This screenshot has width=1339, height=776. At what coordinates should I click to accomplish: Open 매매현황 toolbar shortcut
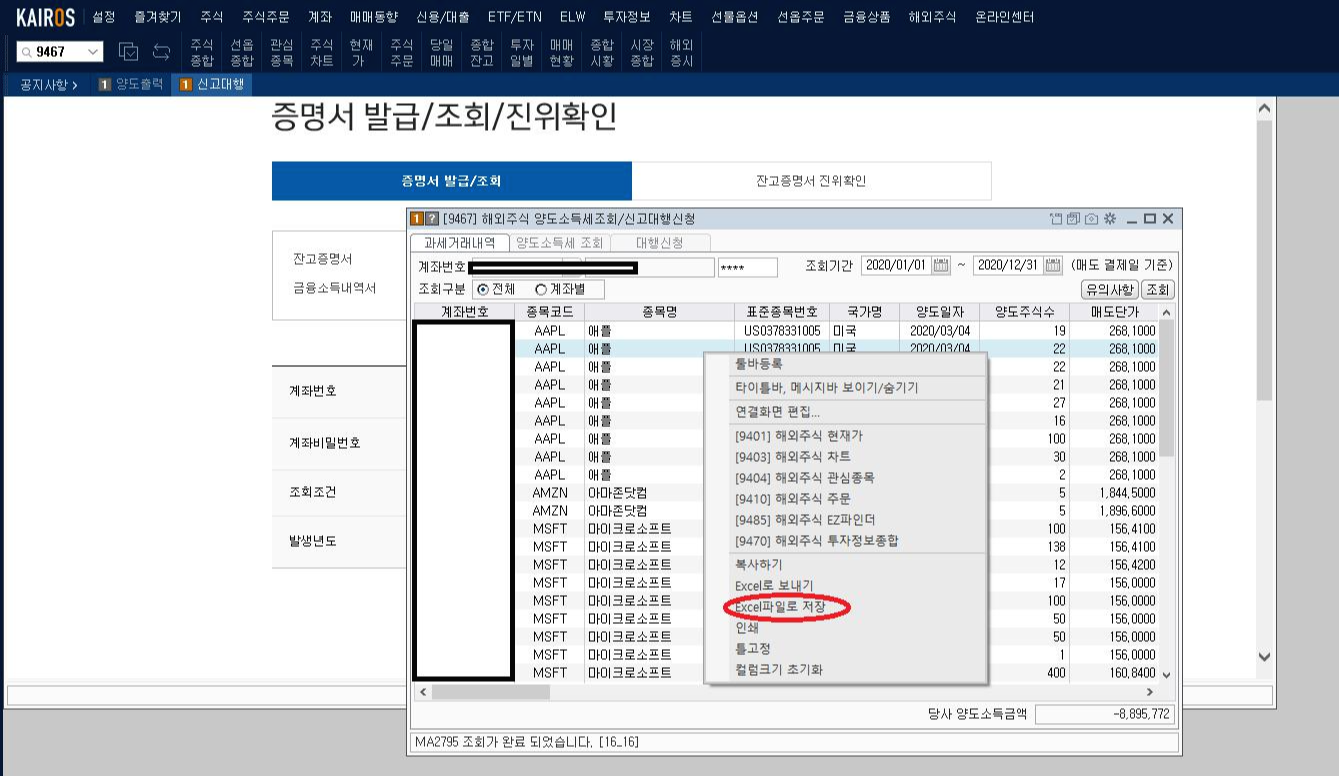point(561,53)
